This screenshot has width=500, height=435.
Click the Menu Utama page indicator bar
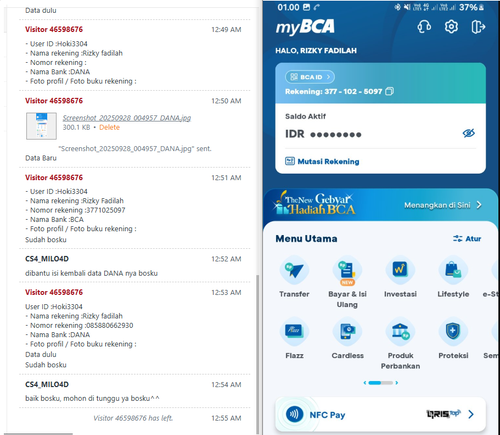coord(381,383)
